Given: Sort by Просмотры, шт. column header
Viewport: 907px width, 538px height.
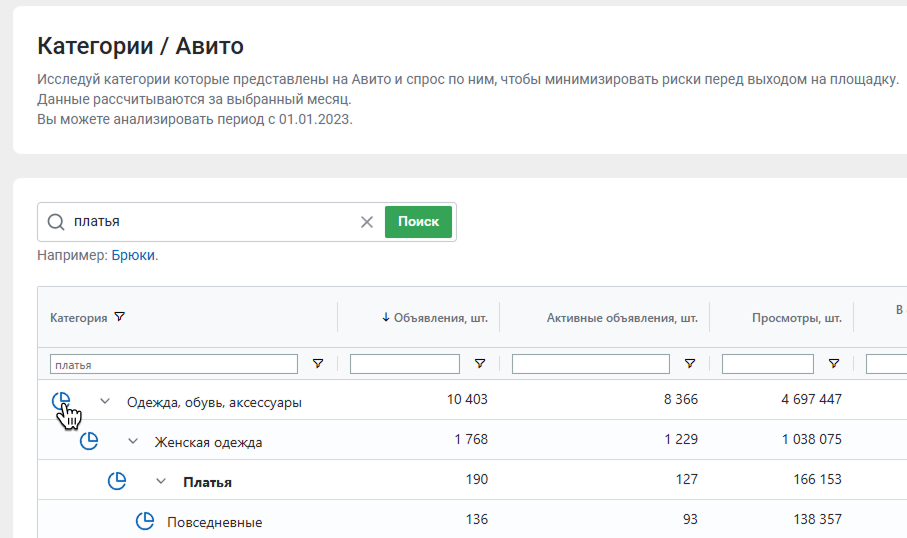Looking at the screenshot, I should click(797, 318).
